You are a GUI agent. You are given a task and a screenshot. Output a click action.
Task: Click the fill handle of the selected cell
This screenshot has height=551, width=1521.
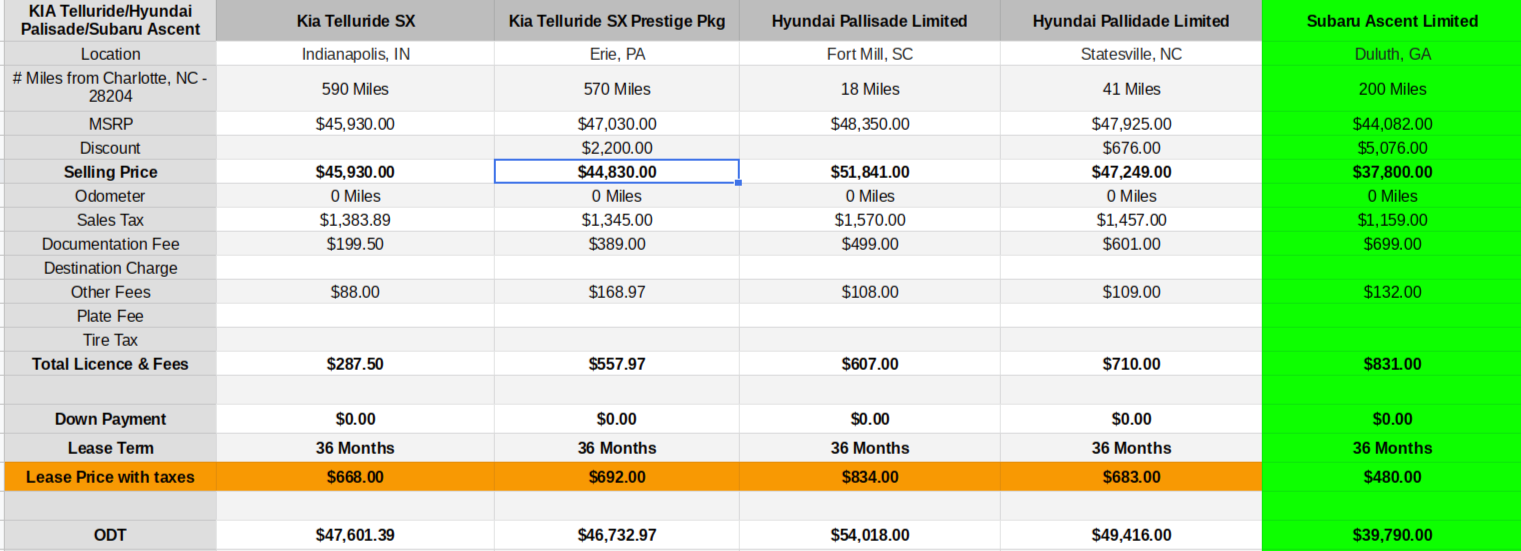738,183
